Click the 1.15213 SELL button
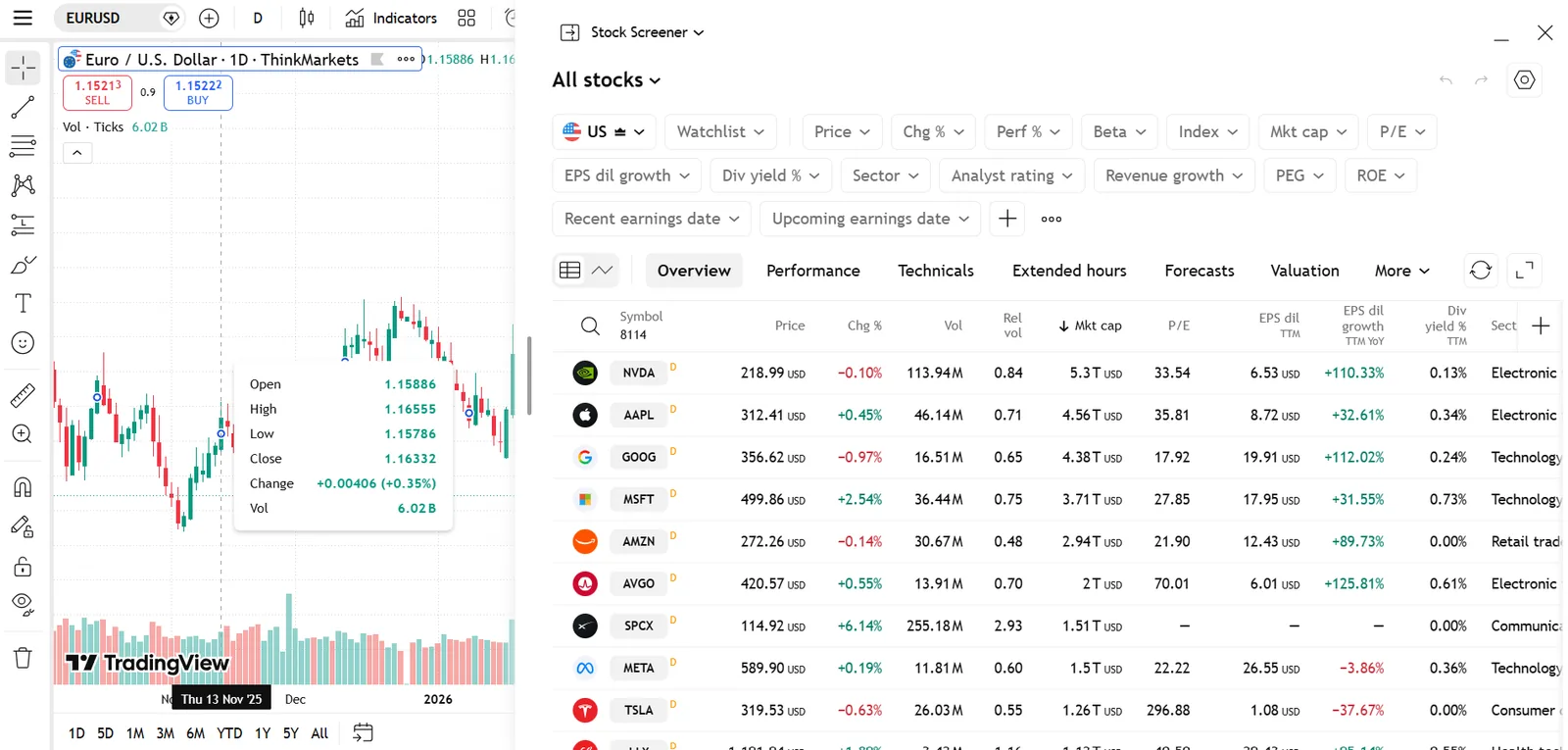The image size is (1568, 750). pos(97,92)
